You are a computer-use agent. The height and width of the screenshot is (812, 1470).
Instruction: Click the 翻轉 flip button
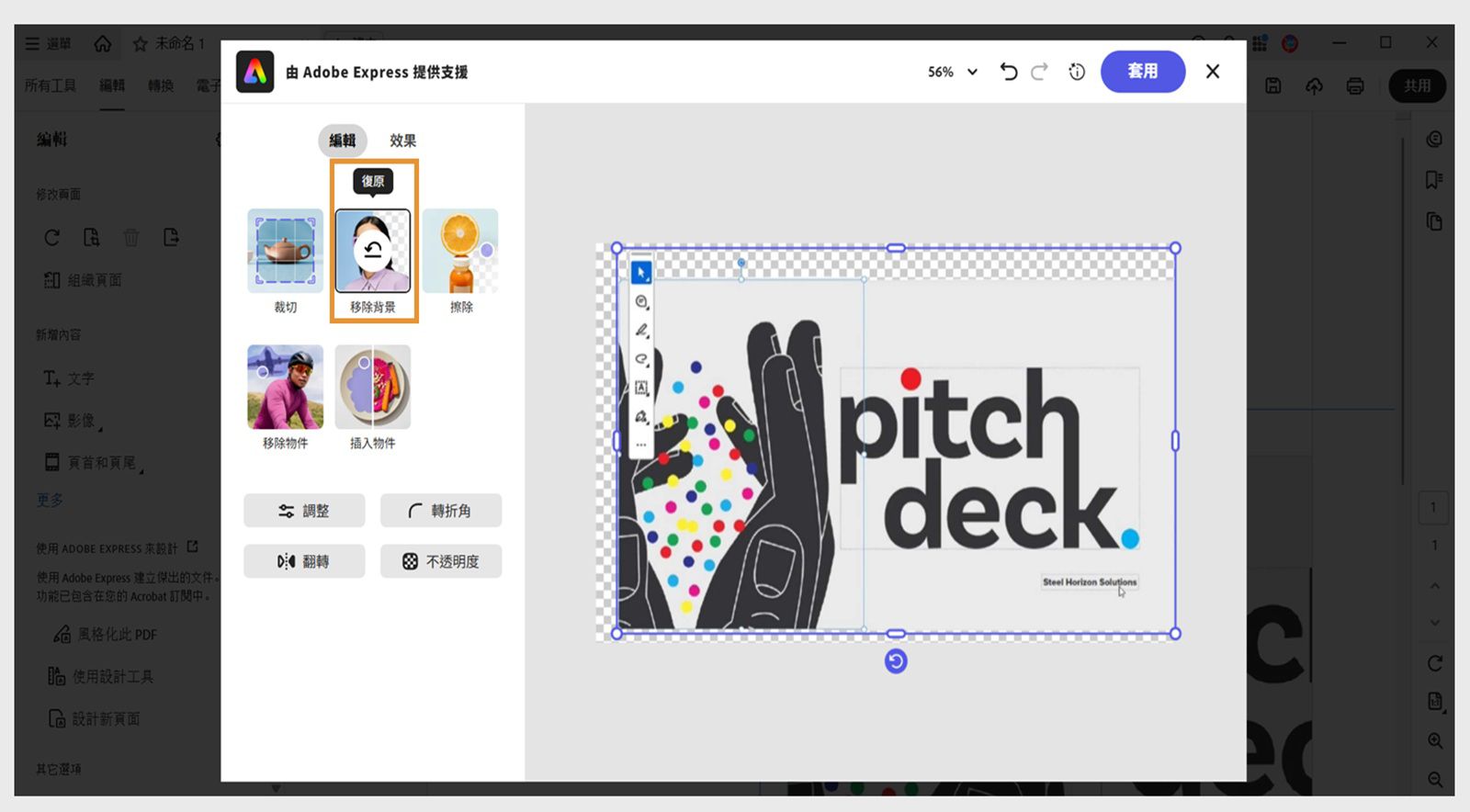(304, 561)
